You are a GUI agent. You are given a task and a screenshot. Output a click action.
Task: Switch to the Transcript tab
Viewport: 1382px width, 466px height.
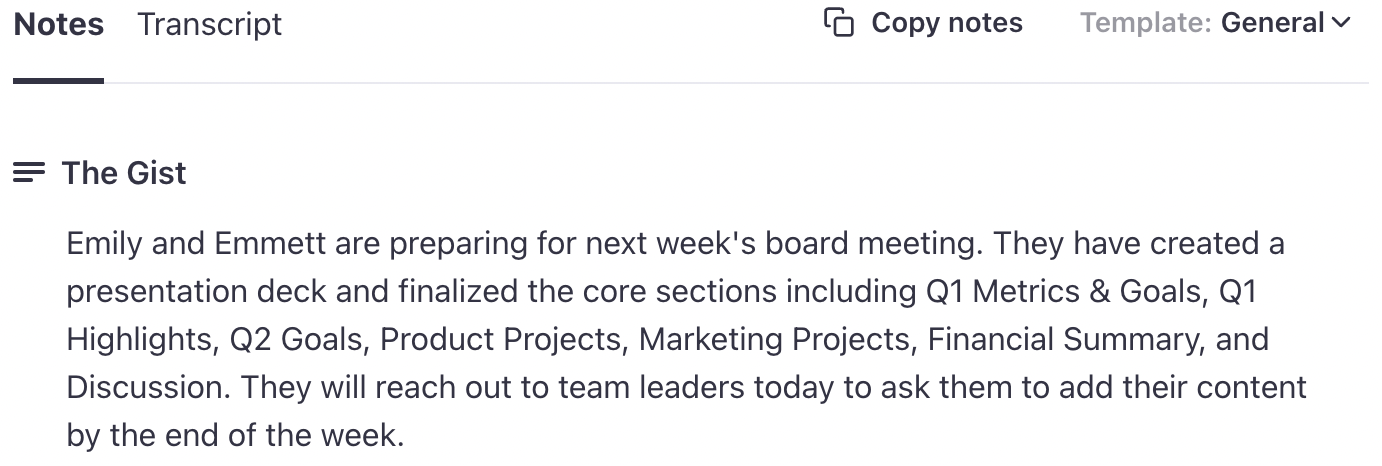tap(210, 24)
